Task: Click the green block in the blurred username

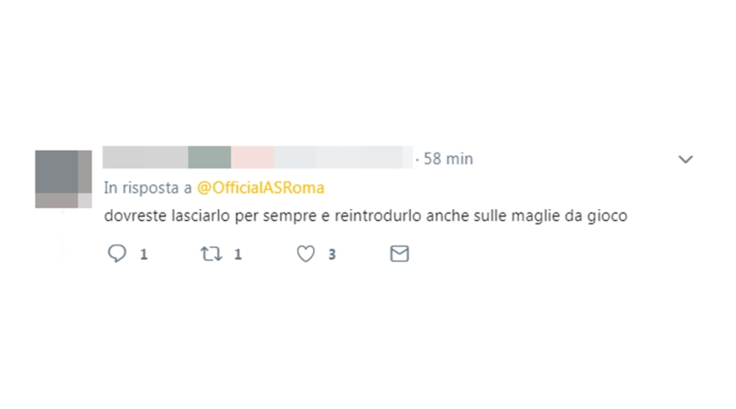Action: pos(209,157)
